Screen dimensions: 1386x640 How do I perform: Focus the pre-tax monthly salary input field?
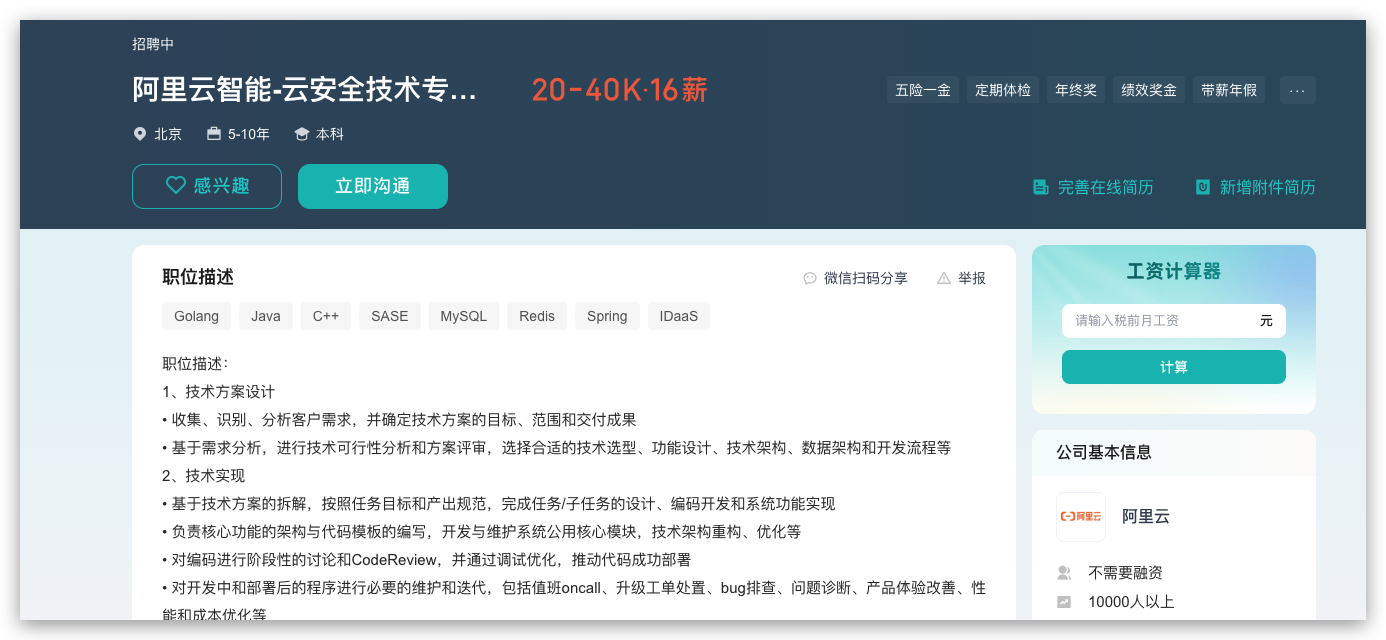point(1174,321)
